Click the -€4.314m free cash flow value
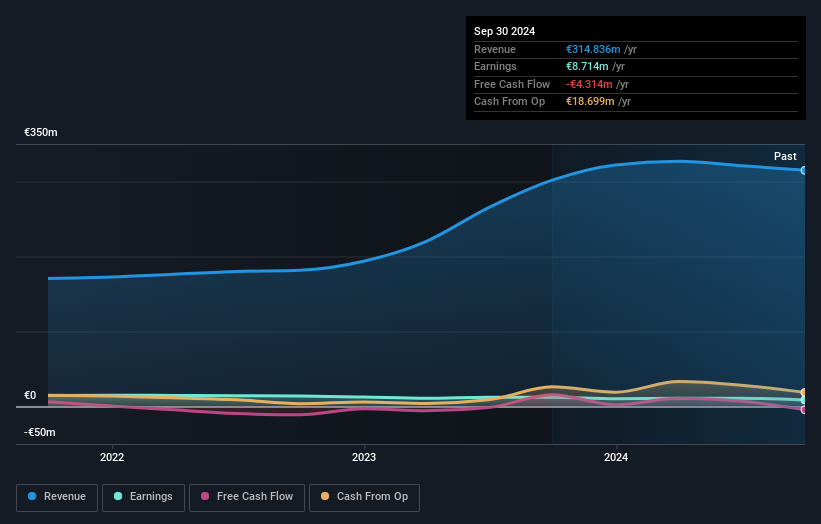 [589, 84]
